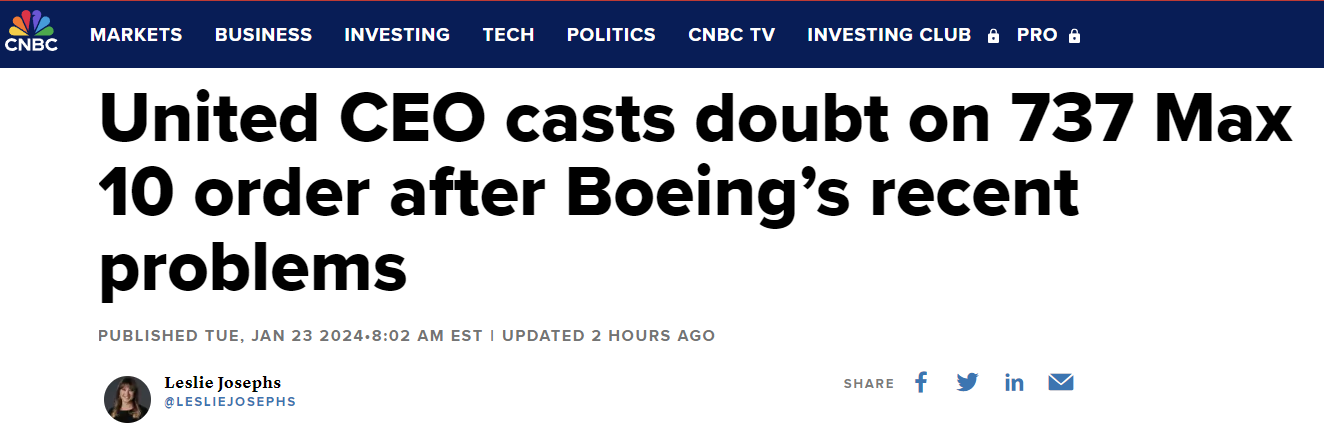Share article on Facebook
The image size is (1324, 444).
click(x=921, y=382)
